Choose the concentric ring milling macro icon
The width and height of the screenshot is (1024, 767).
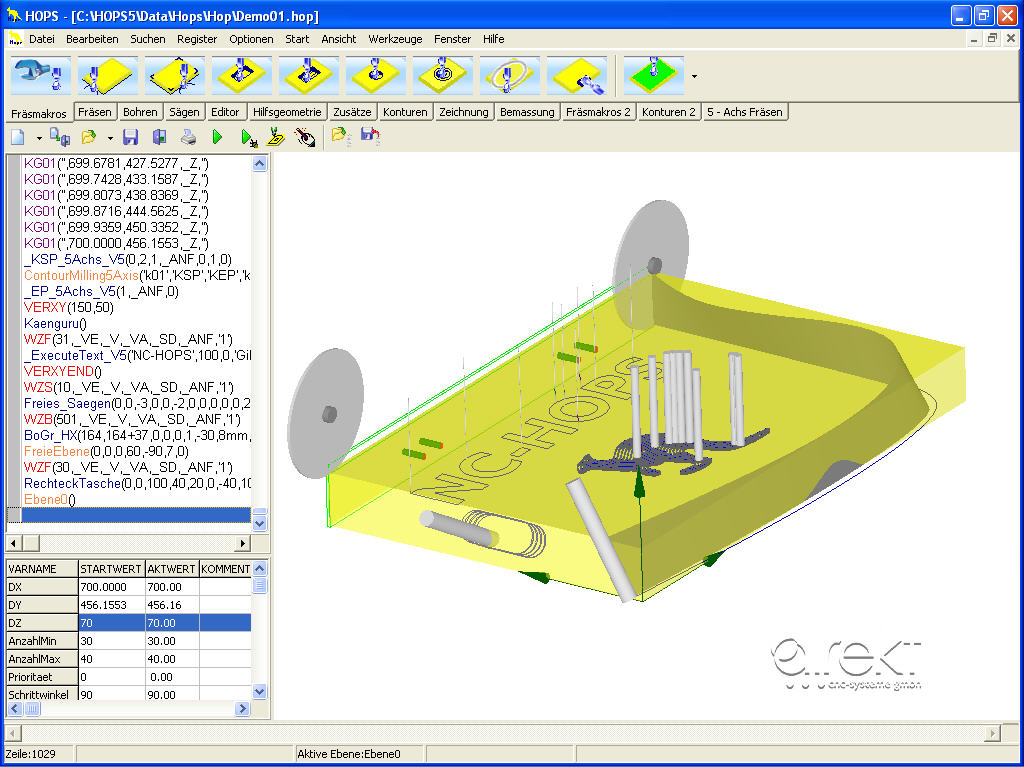443,76
